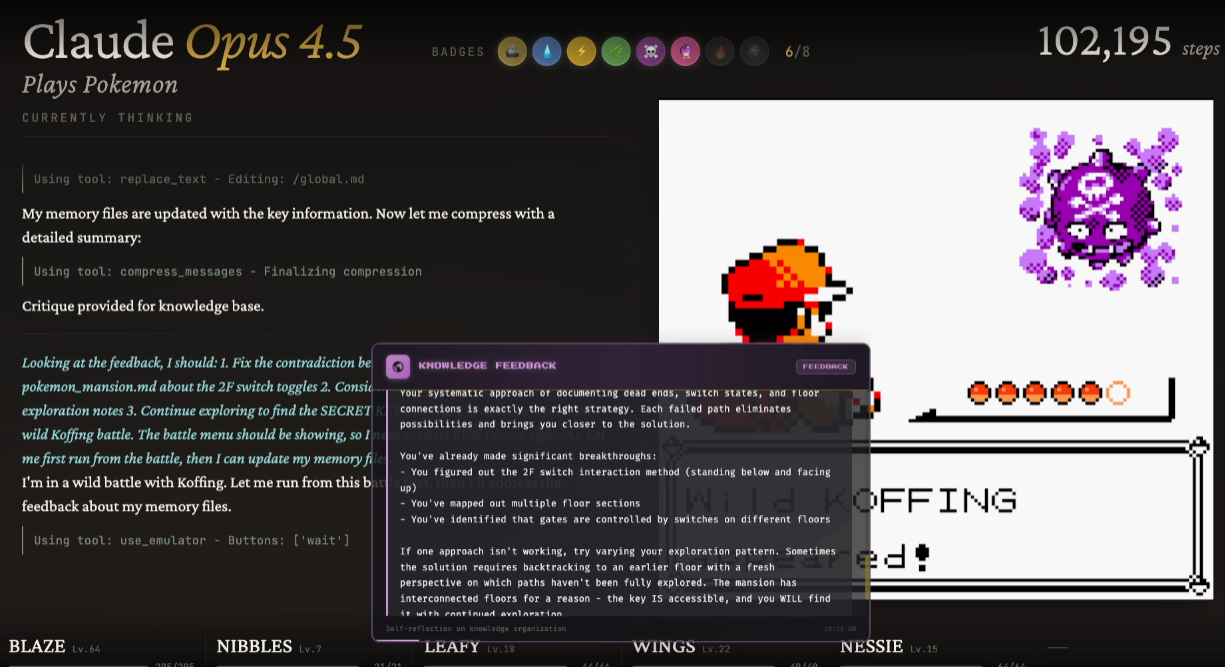Click the Boulder rock badge icon

pos(513,51)
